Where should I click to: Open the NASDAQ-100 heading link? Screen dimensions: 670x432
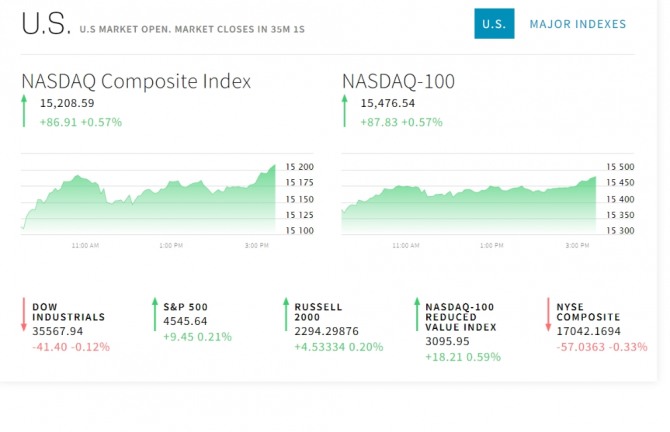(398, 81)
